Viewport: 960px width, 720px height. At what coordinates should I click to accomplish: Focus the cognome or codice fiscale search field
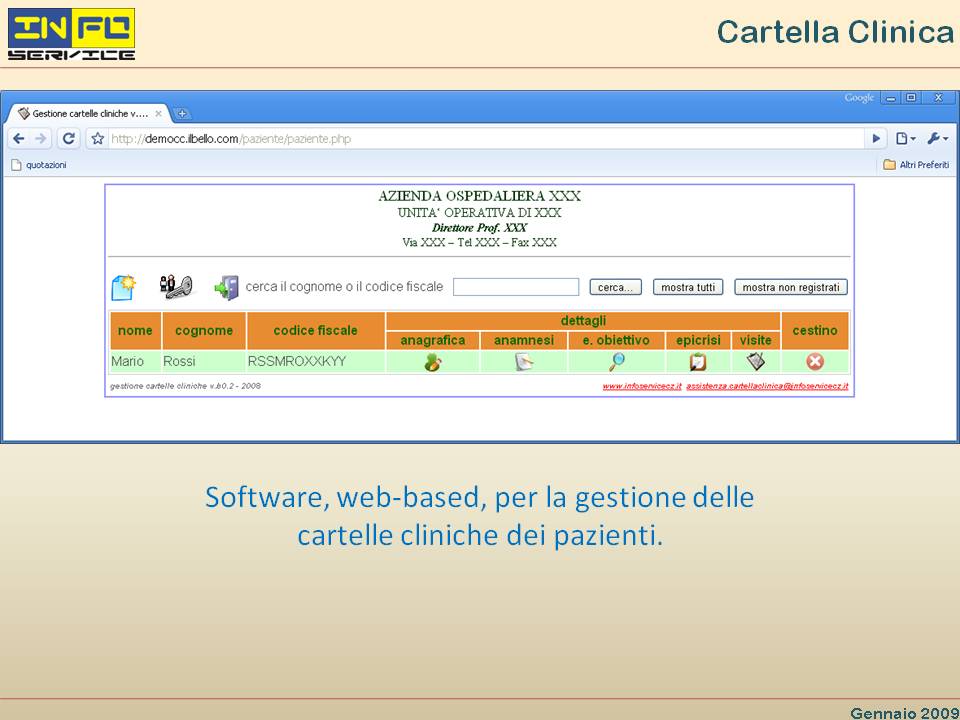[x=516, y=288]
